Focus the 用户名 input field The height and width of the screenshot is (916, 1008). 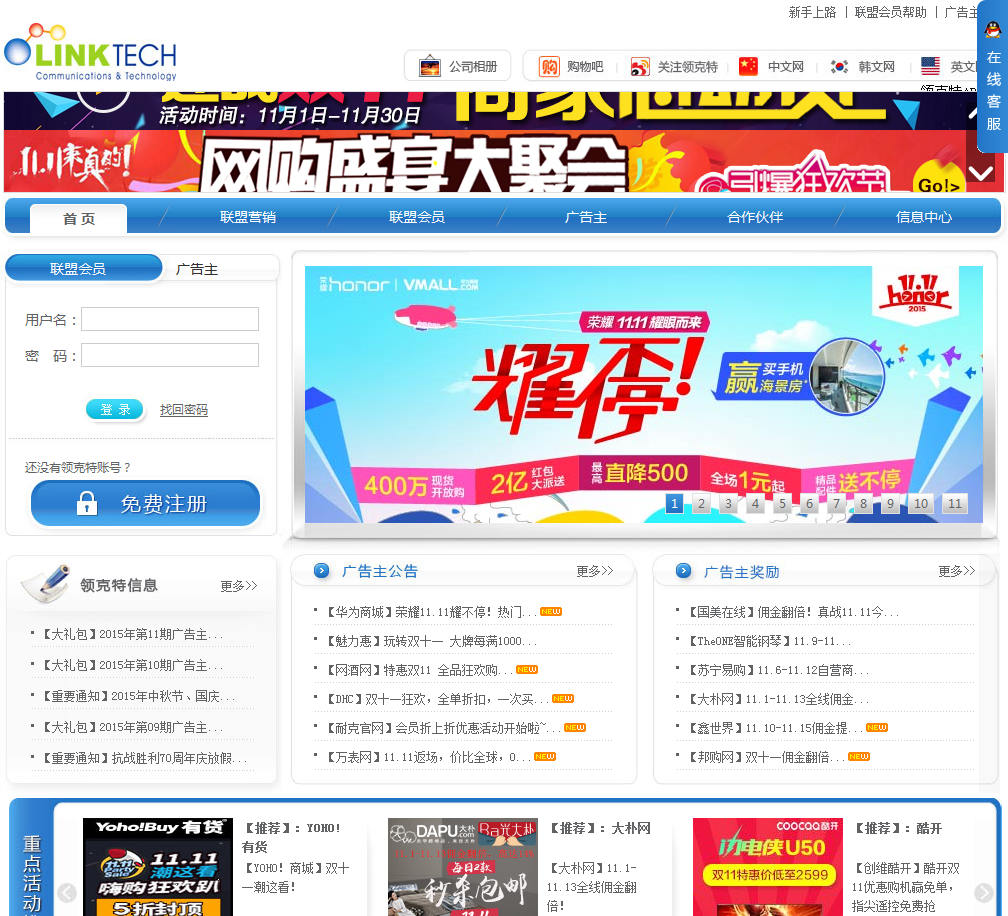(x=170, y=319)
